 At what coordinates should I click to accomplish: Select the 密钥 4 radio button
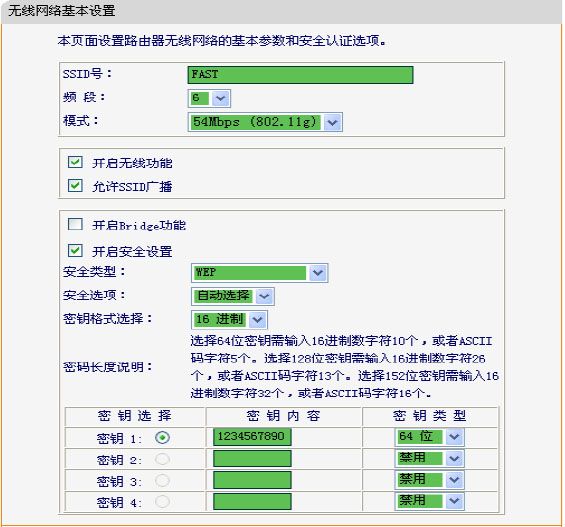(x=163, y=501)
